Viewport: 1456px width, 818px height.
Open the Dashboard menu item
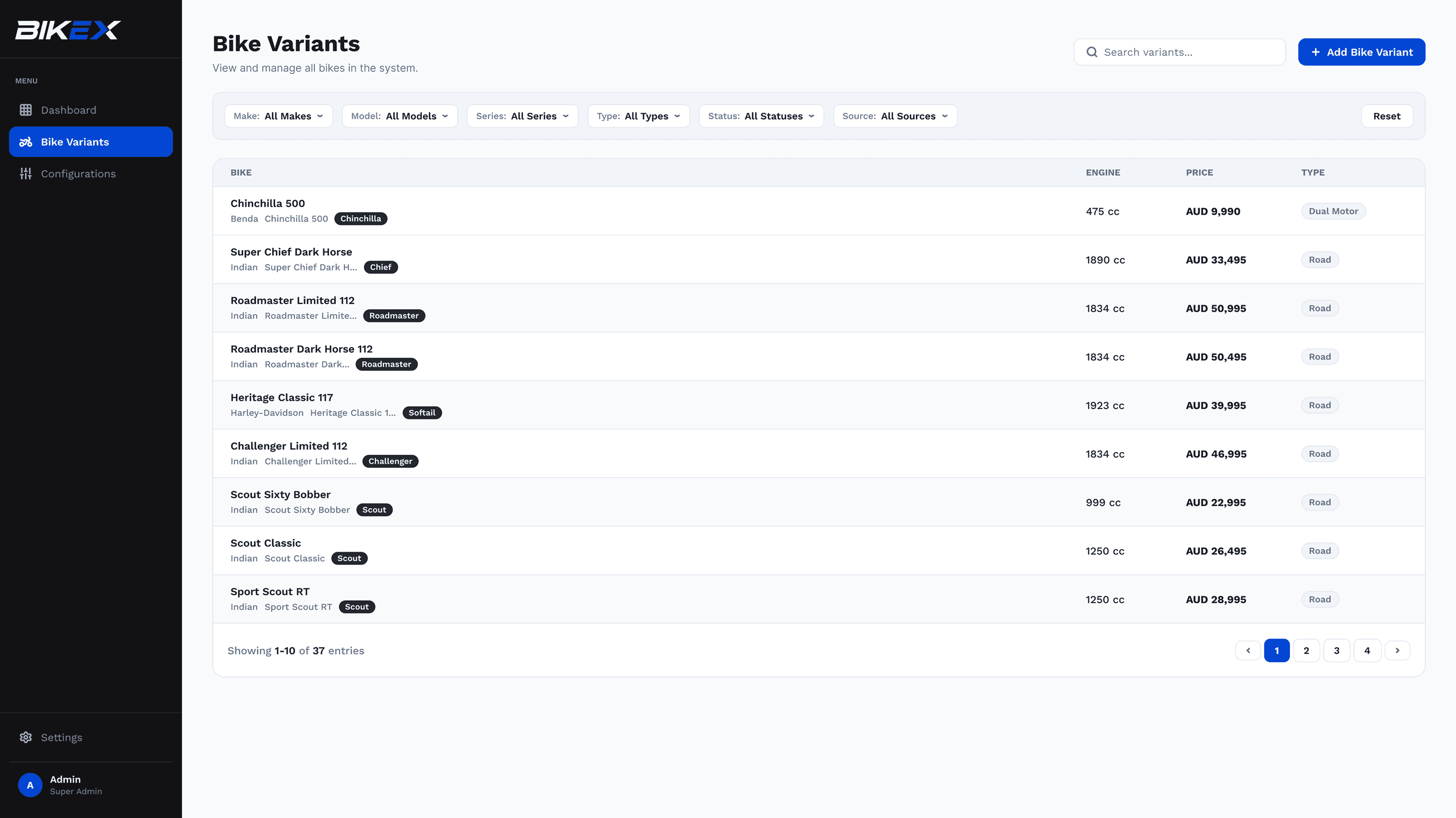[x=91, y=110]
